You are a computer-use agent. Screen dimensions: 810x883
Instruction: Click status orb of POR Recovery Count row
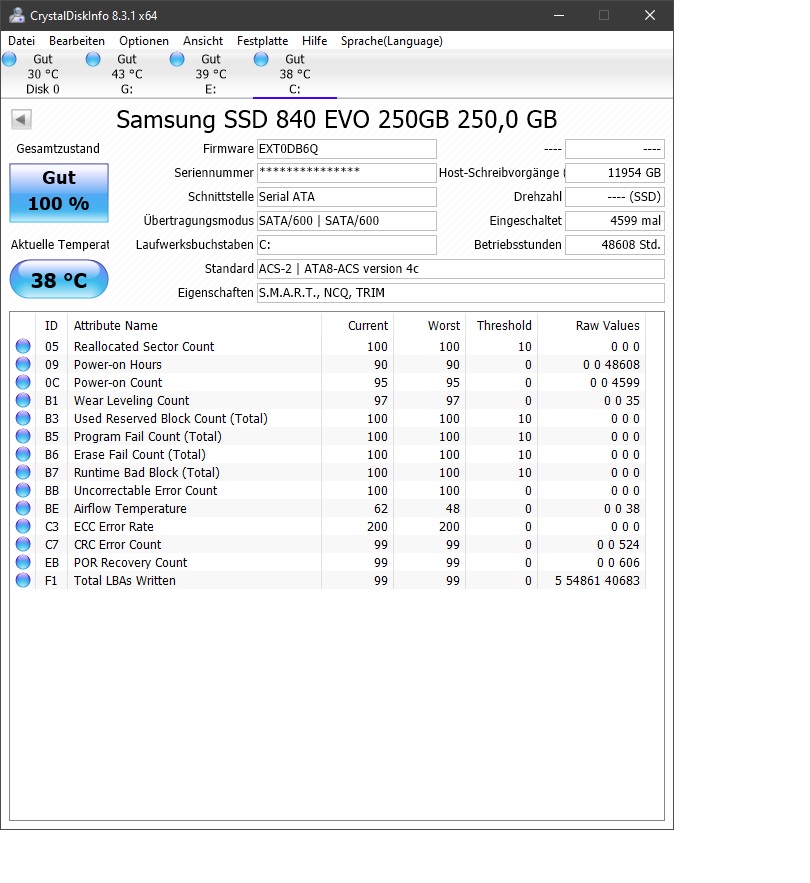pyautogui.click(x=23, y=562)
